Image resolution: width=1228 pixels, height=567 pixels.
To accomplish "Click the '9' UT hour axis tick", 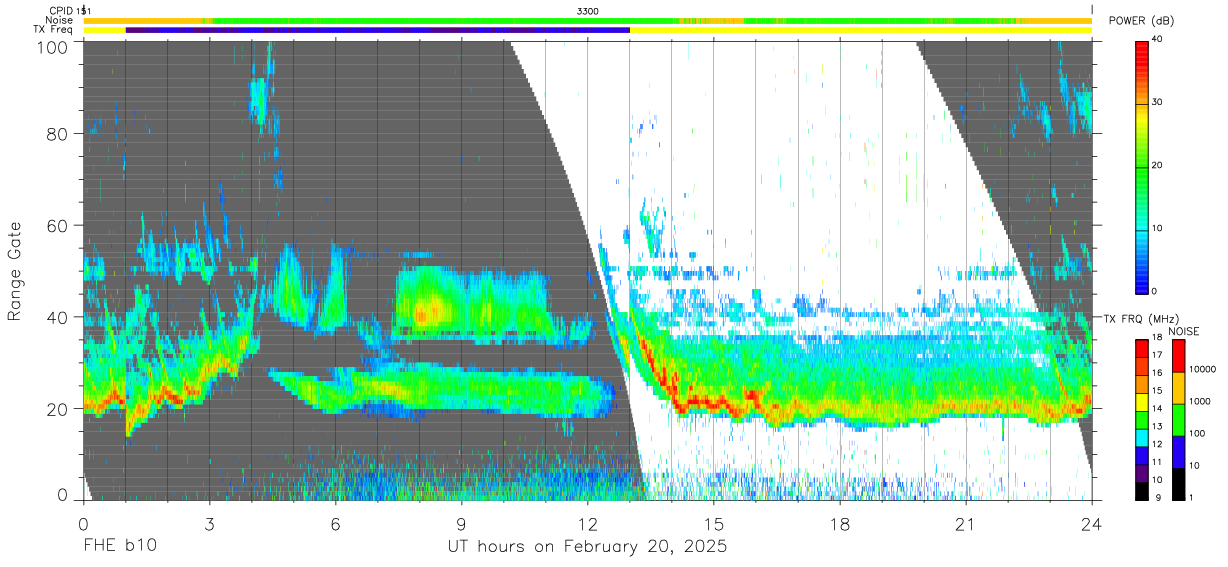I will click(x=461, y=523).
